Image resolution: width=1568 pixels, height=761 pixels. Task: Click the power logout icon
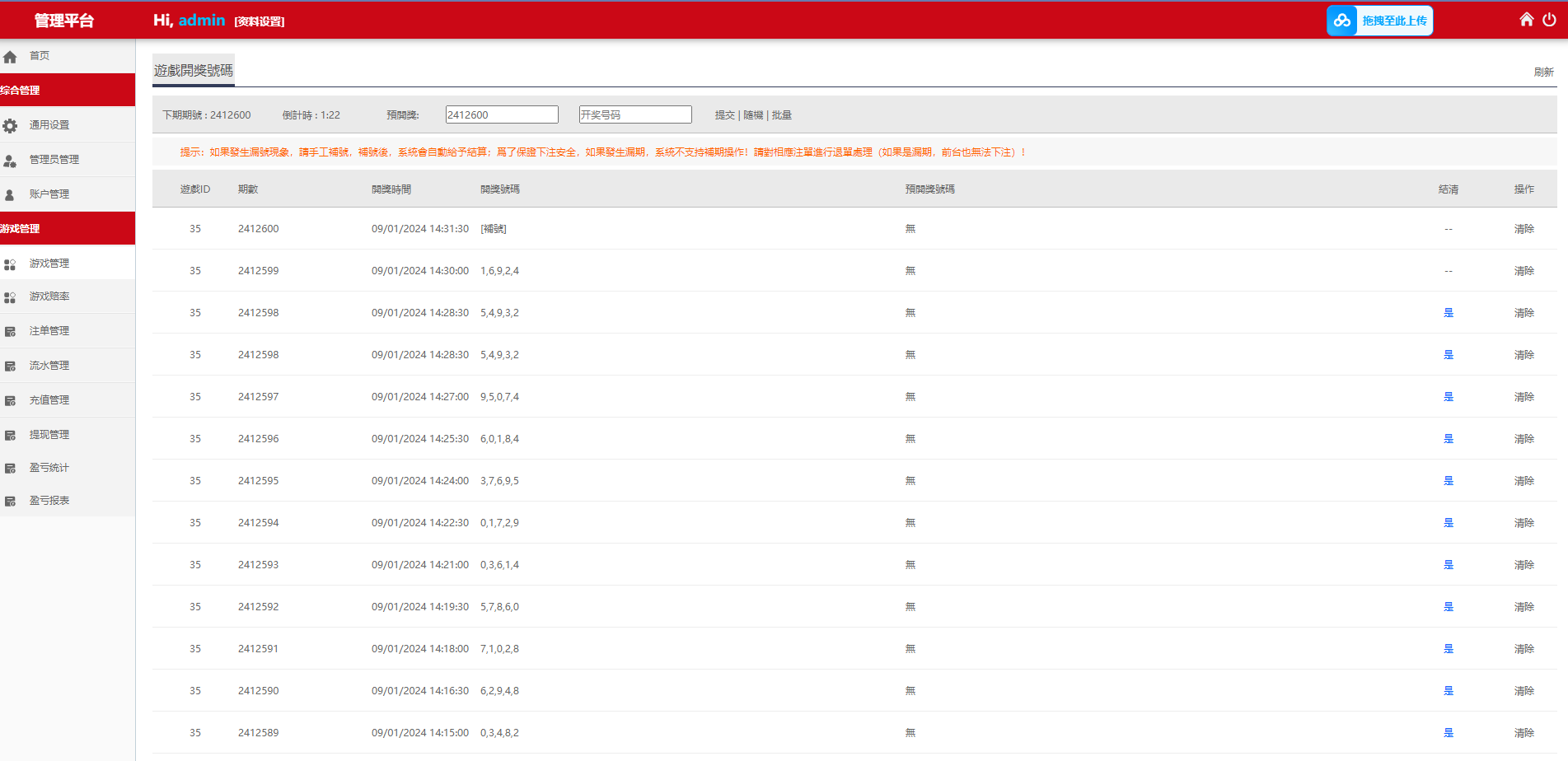[1549, 20]
